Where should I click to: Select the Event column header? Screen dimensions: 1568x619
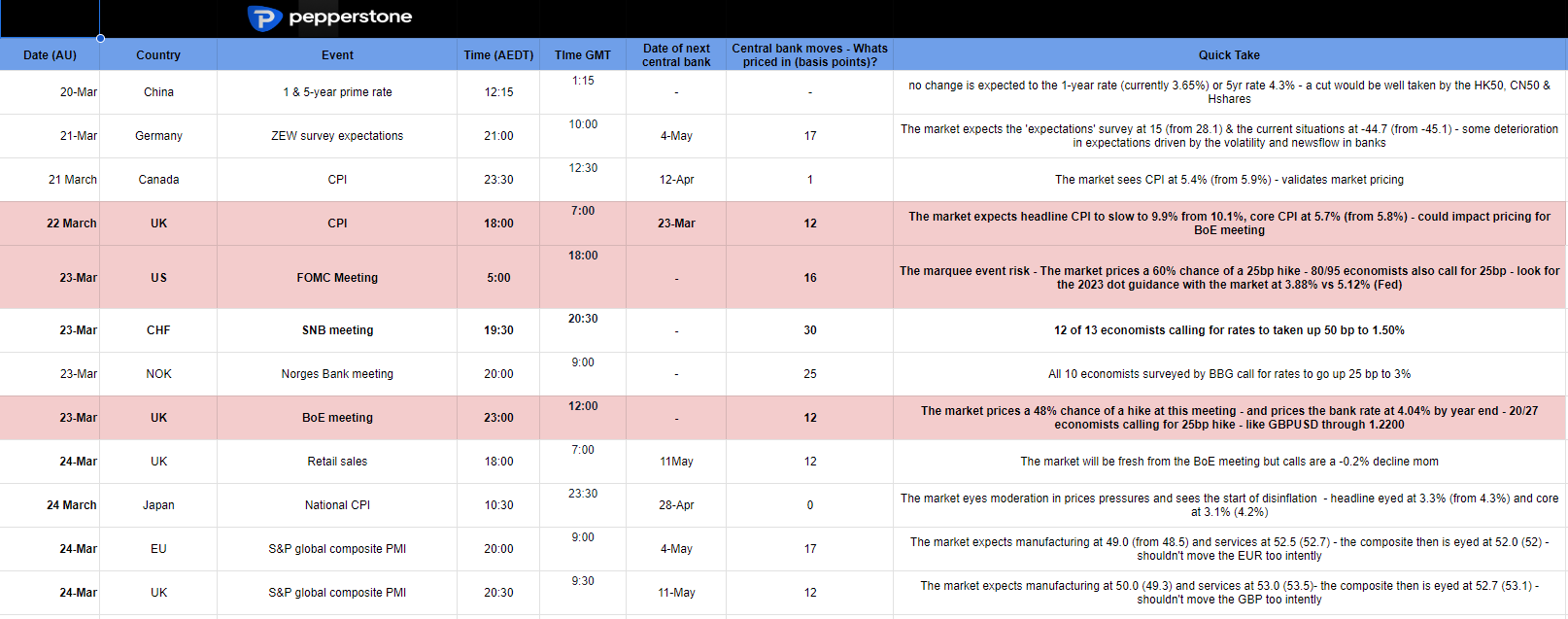coord(337,55)
